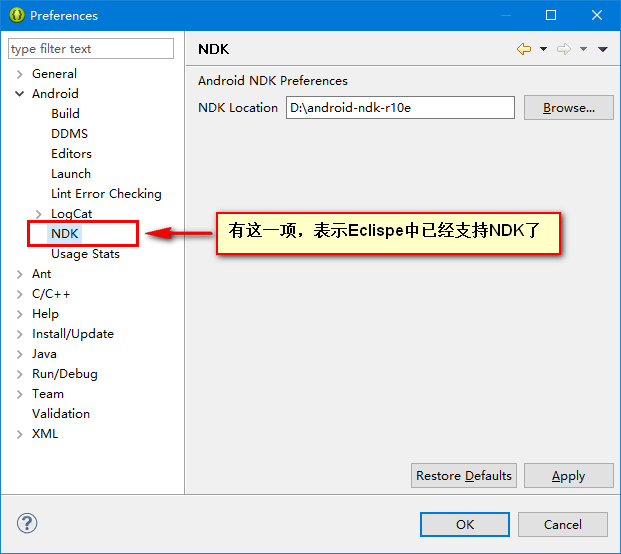Open the back history dropdown arrow
Screen dimensions: 621x554
(543, 49)
